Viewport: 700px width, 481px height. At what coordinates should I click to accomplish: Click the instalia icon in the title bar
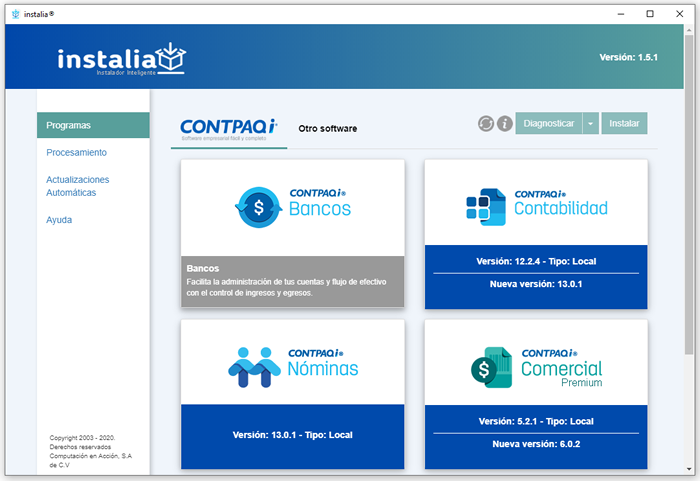[16, 14]
